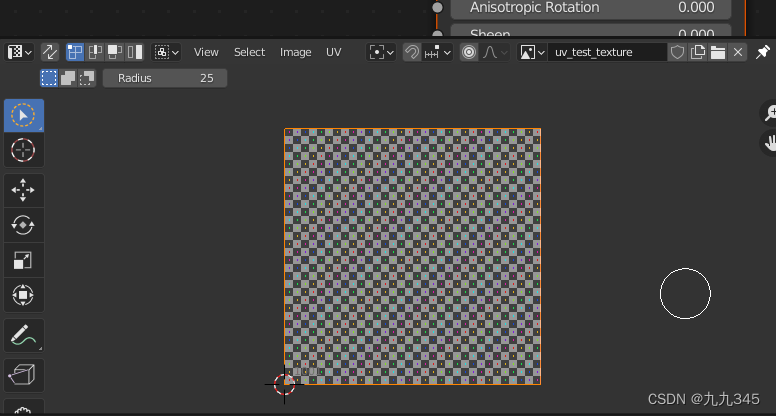Click the uv_test_texture name field
This screenshot has width=776, height=416.
tap(607, 52)
